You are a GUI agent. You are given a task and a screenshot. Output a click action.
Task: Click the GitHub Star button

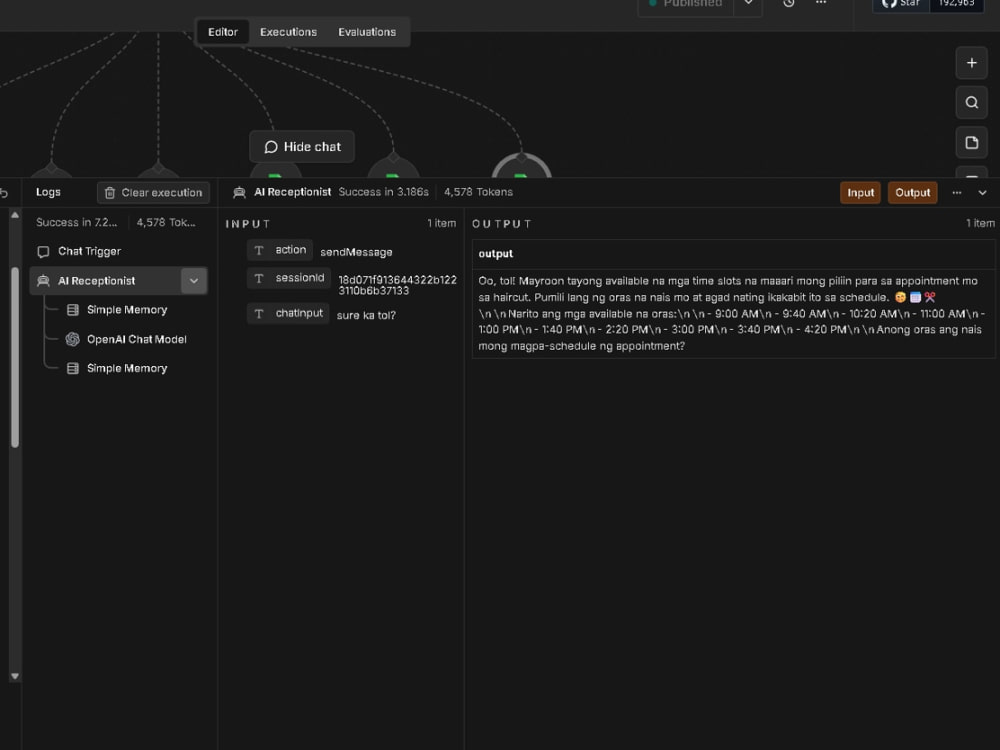click(901, 4)
